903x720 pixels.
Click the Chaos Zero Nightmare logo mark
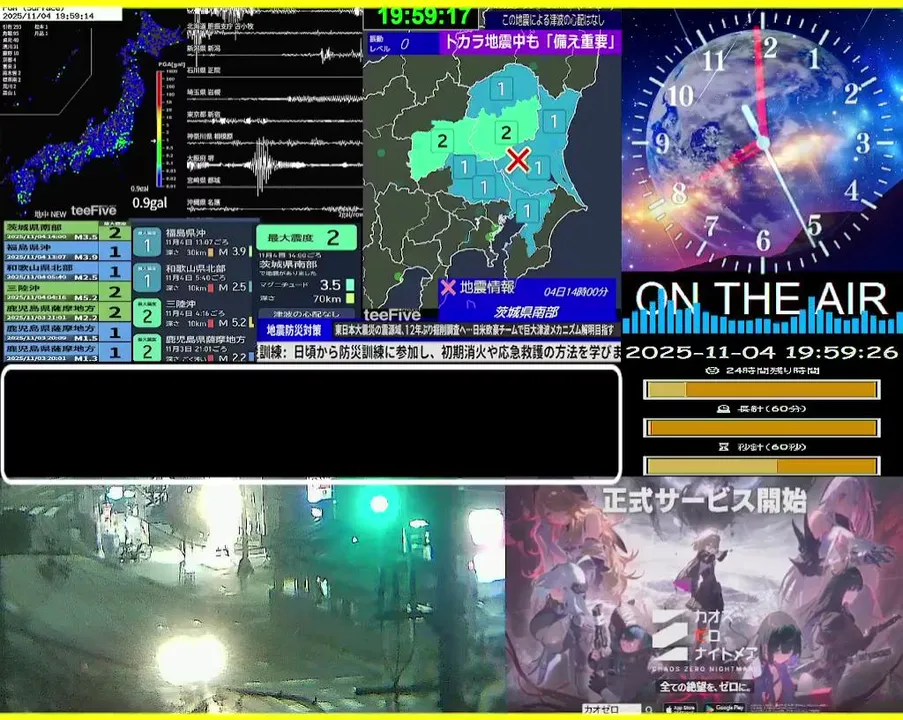[671, 635]
